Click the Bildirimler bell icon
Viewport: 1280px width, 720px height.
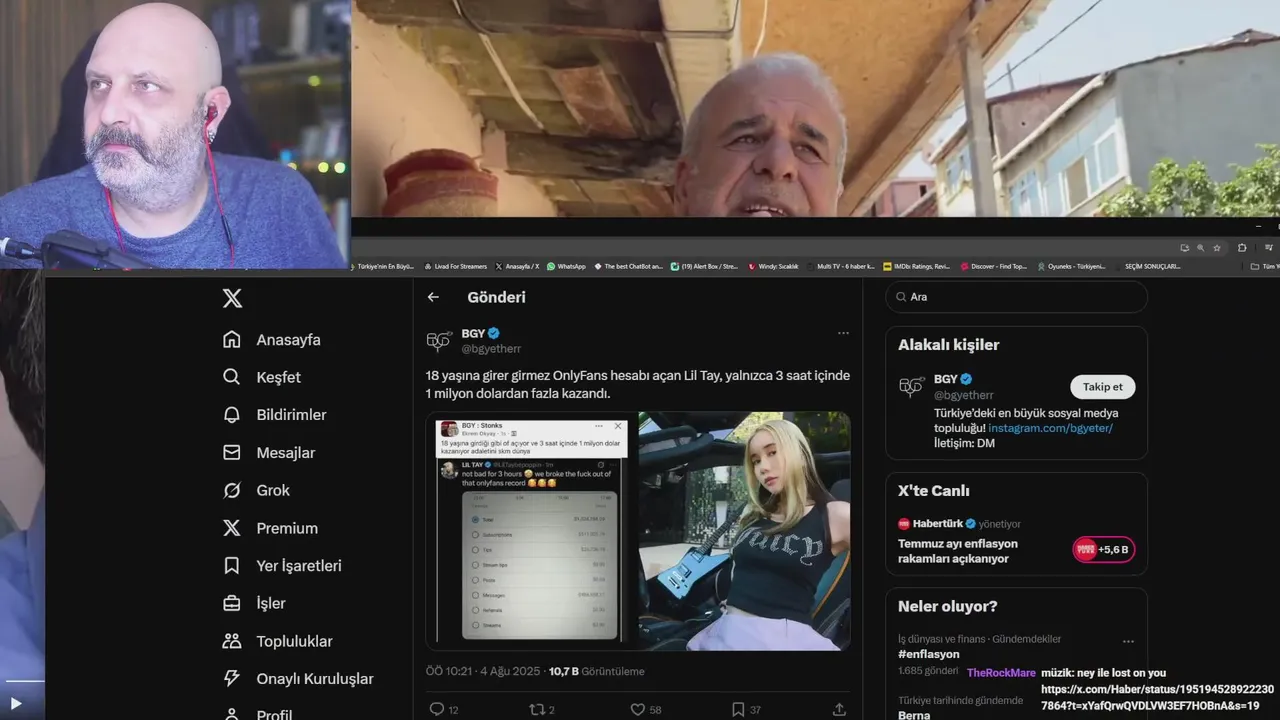(x=232, y=415)
